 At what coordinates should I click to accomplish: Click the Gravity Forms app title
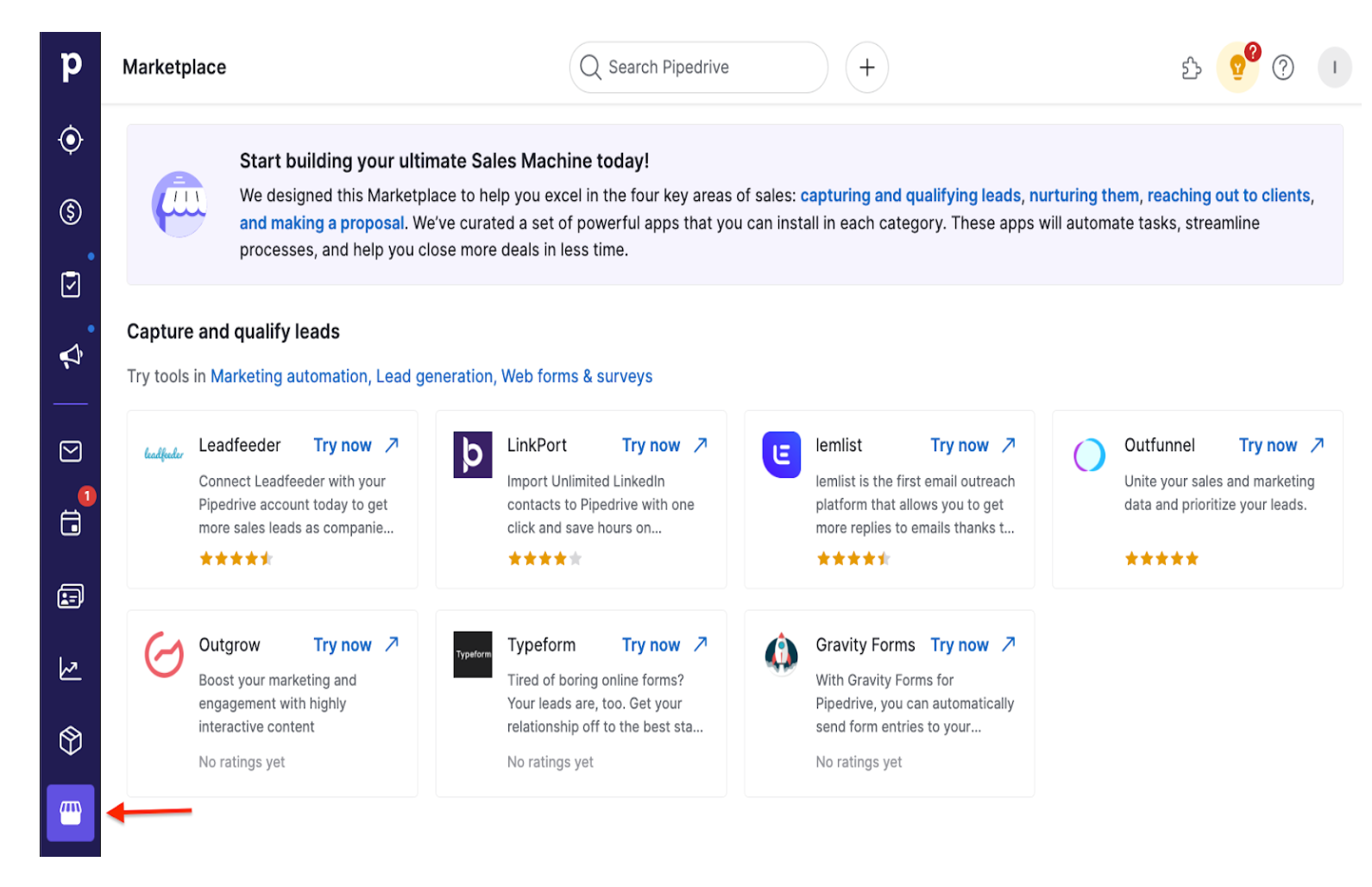point(865,645)
